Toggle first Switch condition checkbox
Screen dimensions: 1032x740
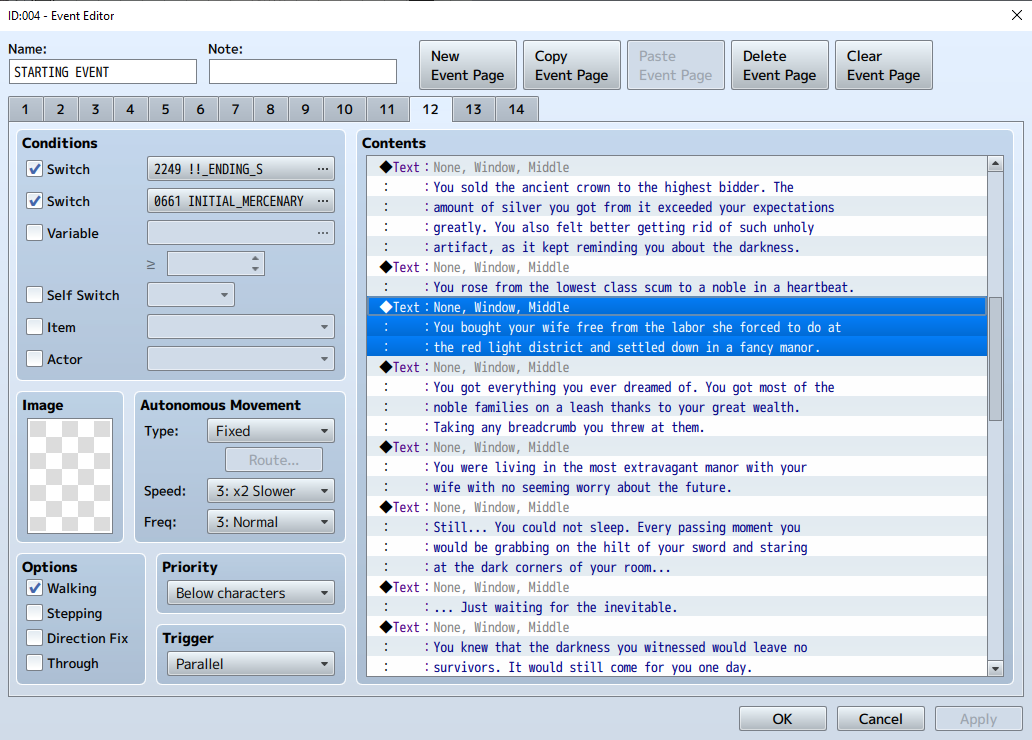pyautogui.click(x=34, y=169)
